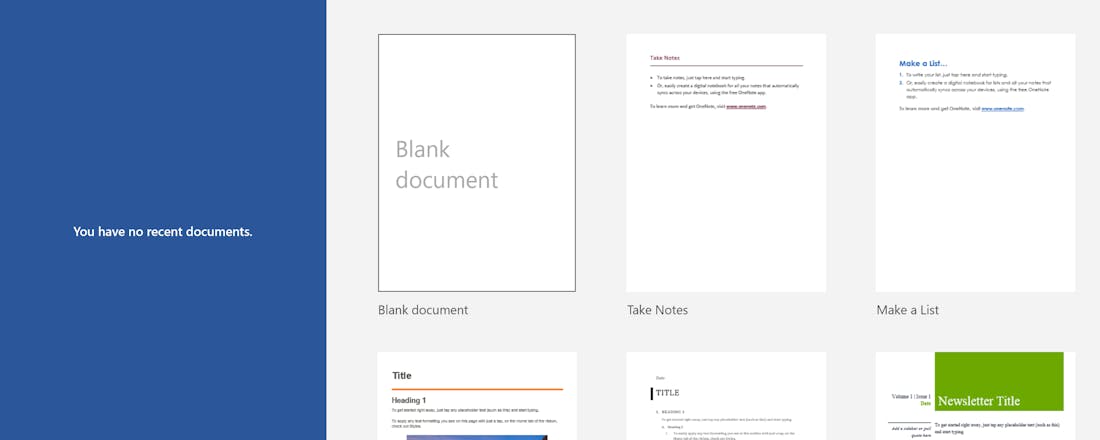The width and height of the screenshot is (1100, 440).
Task: Click "You have no recent documents" message
Action: (163, 231)
